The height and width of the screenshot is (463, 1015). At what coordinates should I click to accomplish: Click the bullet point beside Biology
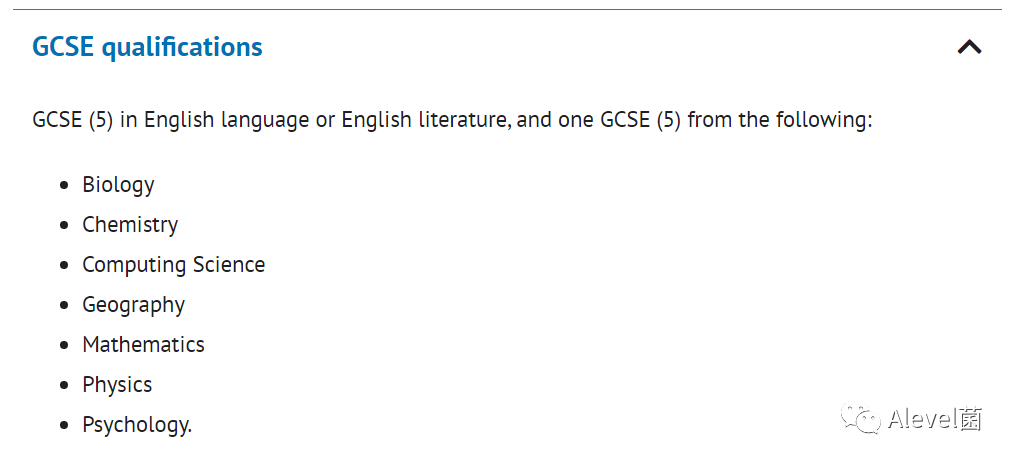(x=63, y=186)
